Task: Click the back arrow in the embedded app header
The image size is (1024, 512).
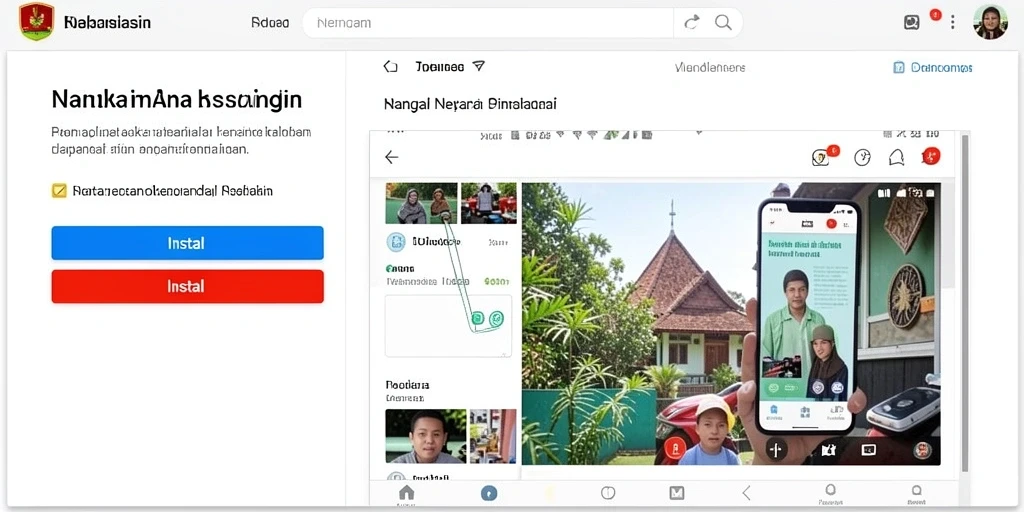Action: click(391, 157)
